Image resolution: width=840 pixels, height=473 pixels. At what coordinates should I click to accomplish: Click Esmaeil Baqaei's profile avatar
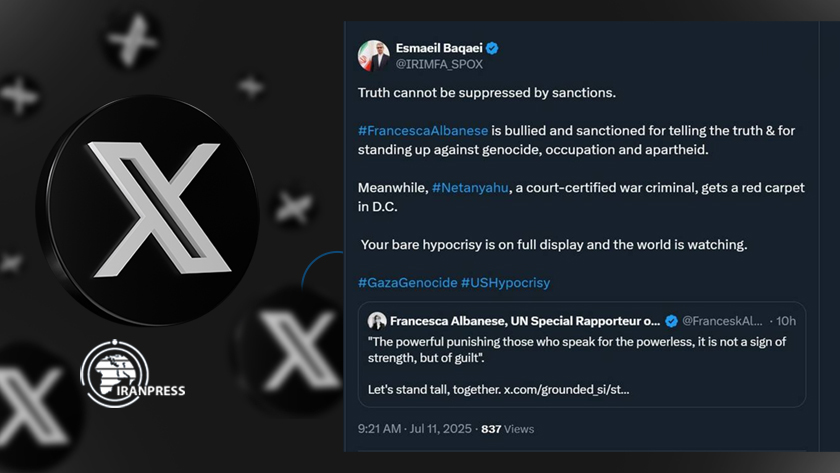(x=373, y=56)
